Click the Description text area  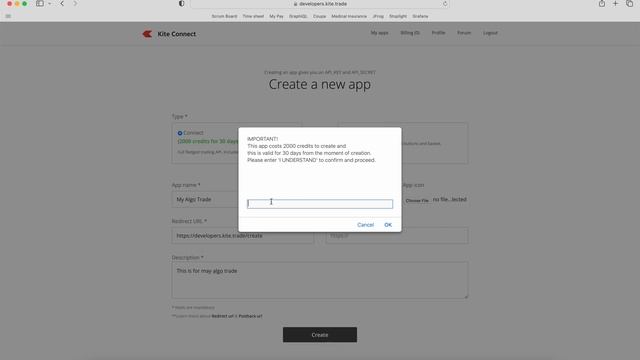[320, 280]
